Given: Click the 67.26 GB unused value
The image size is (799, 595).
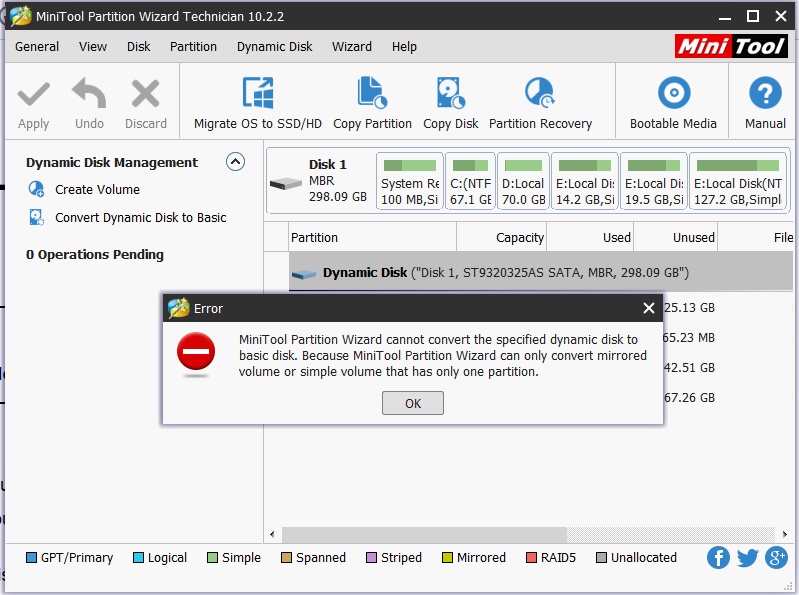Looking at the screenshot, I should click(x=689, y=397).
